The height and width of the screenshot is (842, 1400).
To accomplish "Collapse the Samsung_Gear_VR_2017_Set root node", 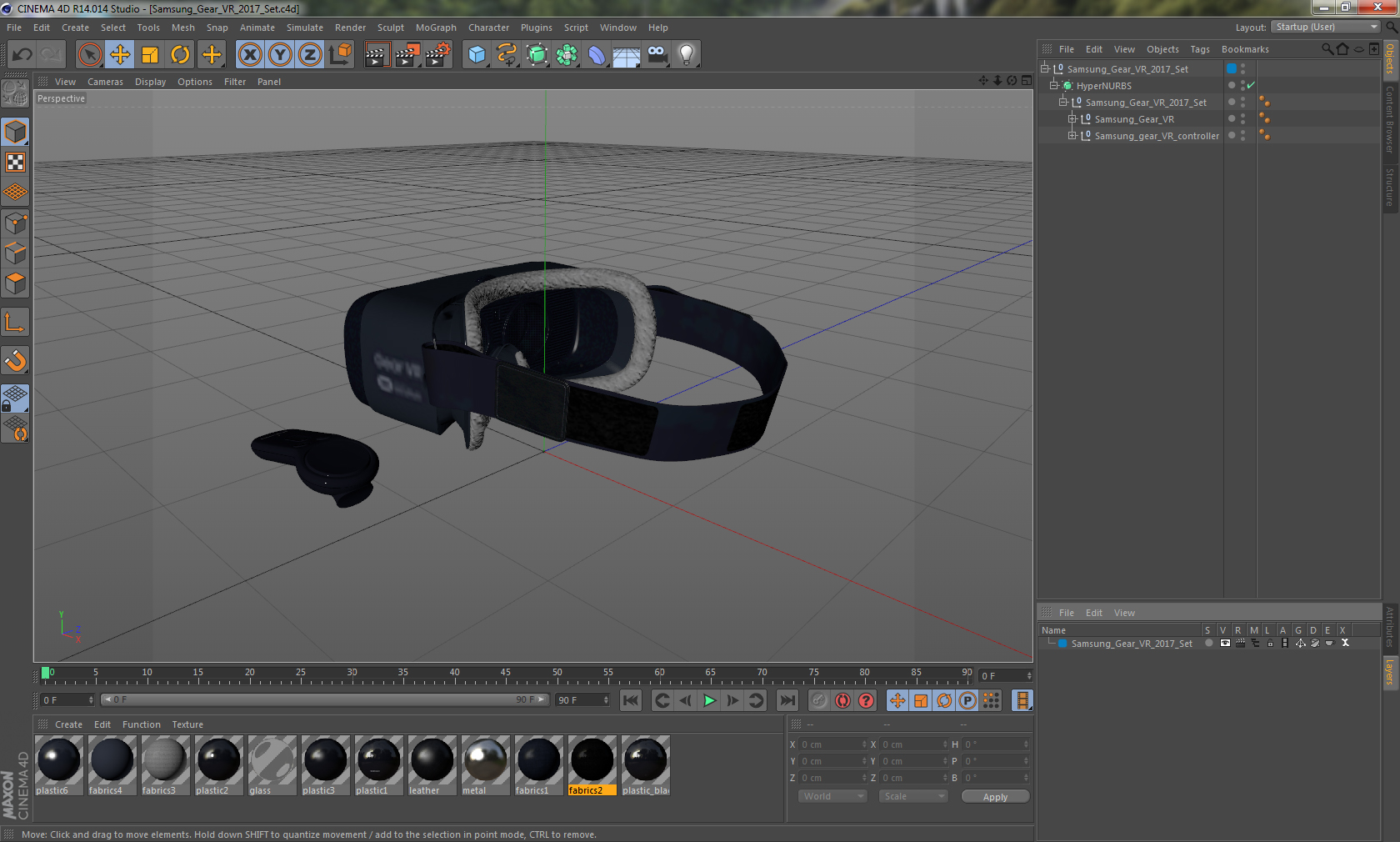I will point(1044,68).
